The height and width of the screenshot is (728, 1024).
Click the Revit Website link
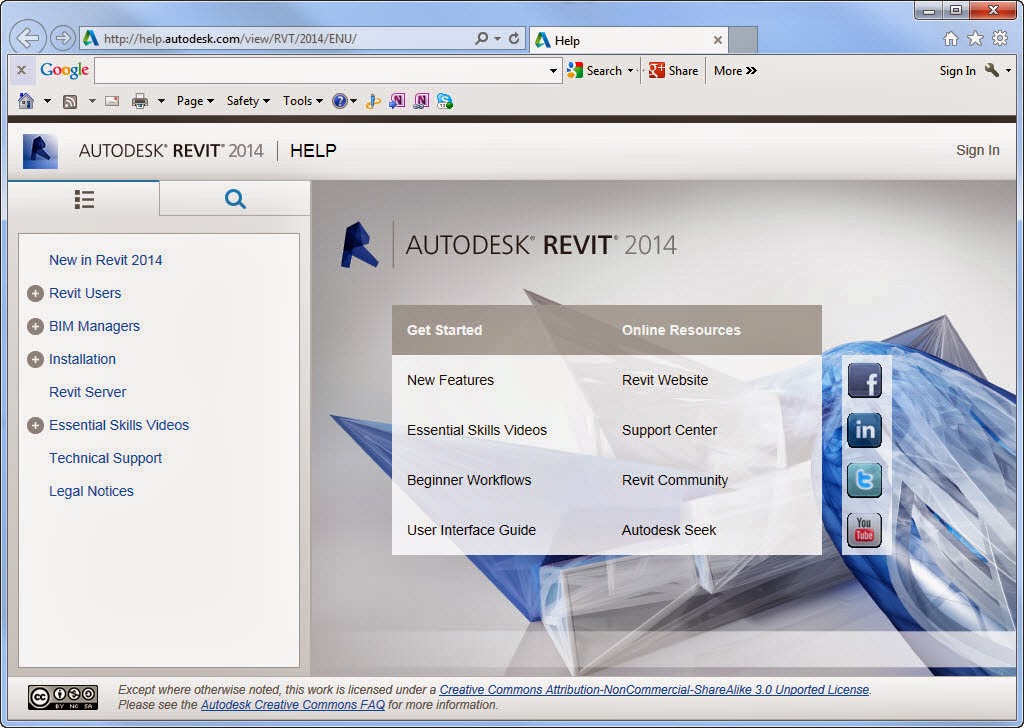(664, 380)
